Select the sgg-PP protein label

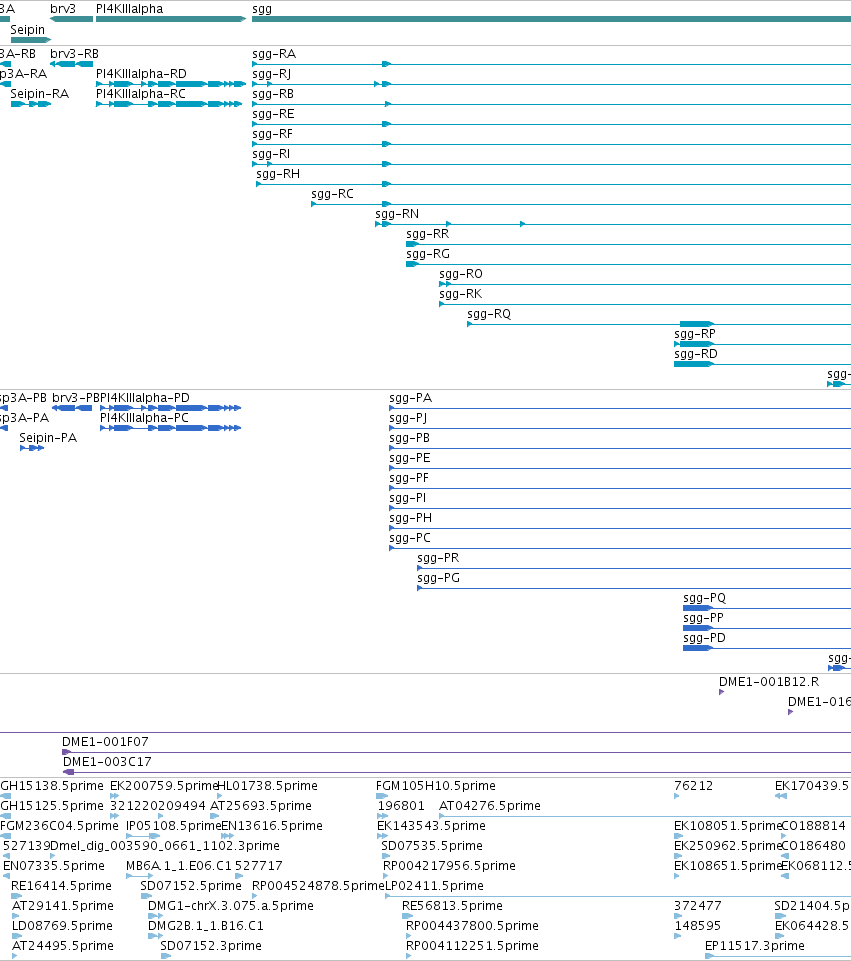point(703,618)
